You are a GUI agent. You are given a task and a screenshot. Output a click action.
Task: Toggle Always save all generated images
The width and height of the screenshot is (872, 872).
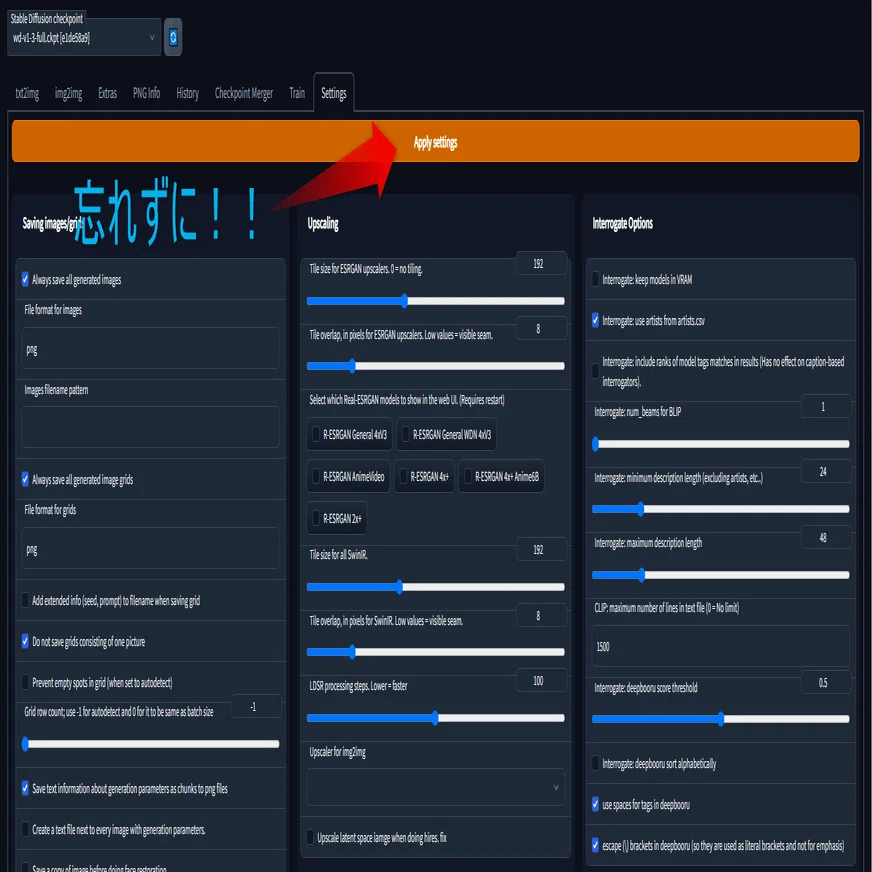(25, 279)
